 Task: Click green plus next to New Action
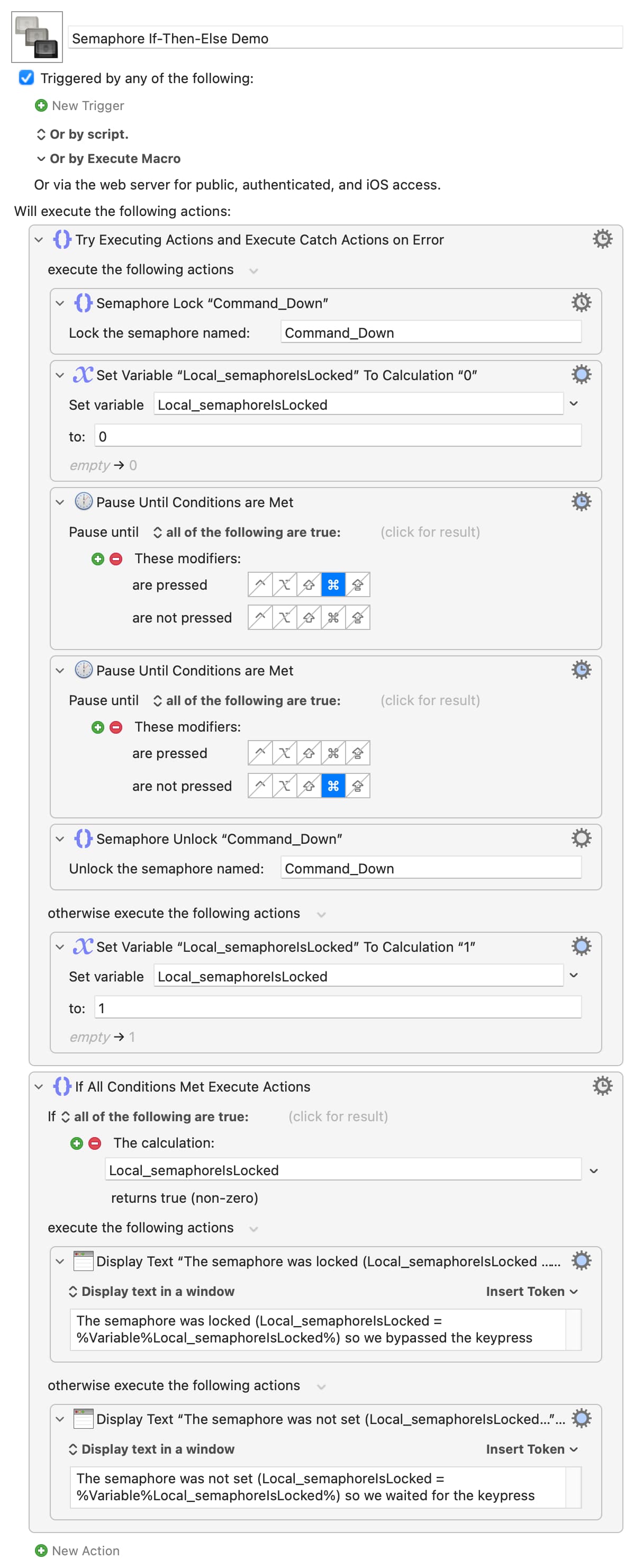[41, 1550]
